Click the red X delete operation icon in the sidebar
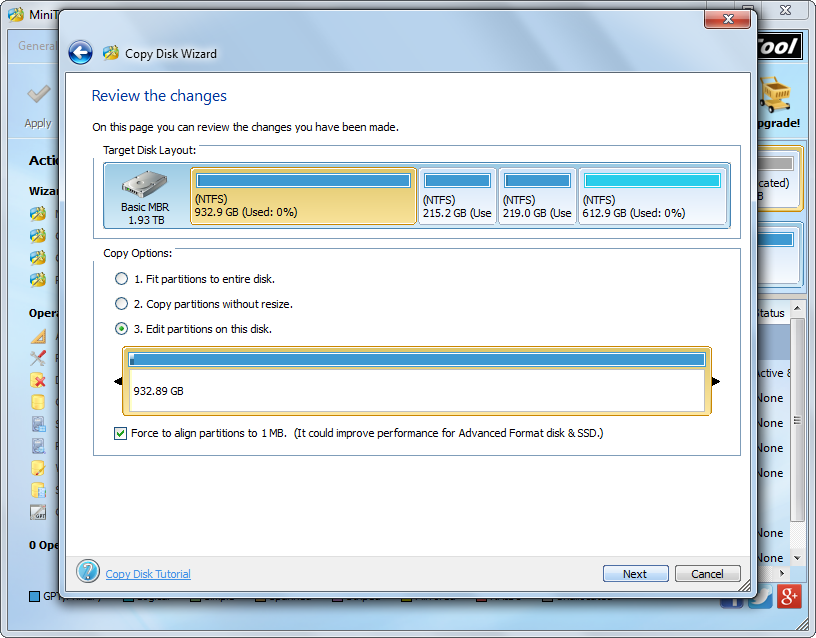Image resolution: width=816 pixels, height=638 pixels. (38, 380)
